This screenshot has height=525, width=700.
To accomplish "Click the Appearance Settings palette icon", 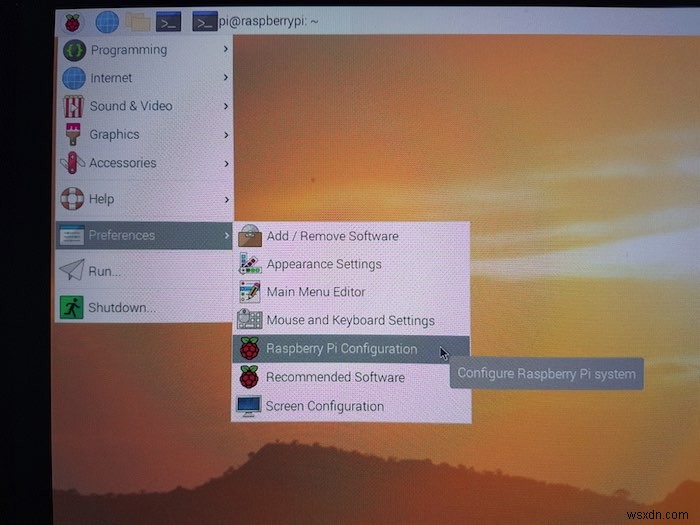I will [250, 263].
